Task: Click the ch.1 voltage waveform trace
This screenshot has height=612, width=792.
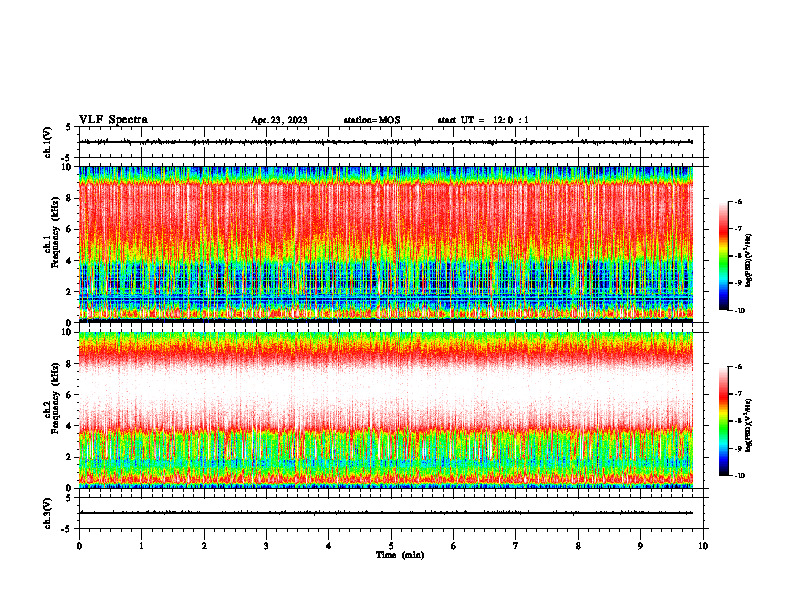Action: pyautogui.click(x=386, y=142)
